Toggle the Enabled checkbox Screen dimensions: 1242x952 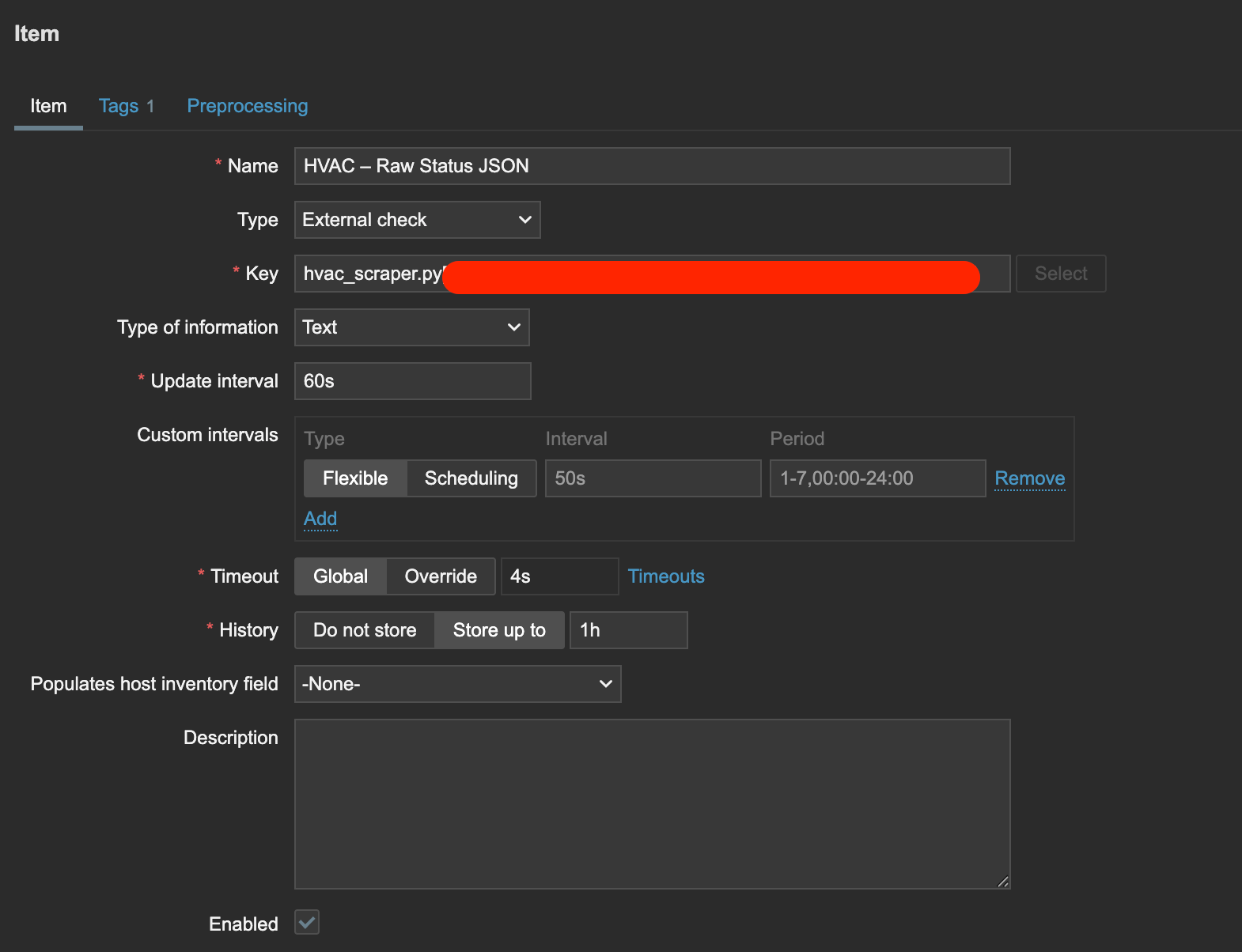pos(307,922)
